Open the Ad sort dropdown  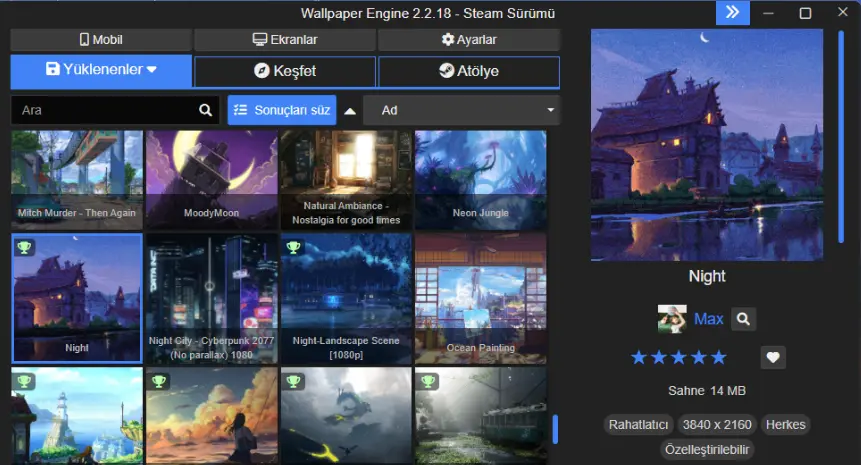(x=462, y=110)
